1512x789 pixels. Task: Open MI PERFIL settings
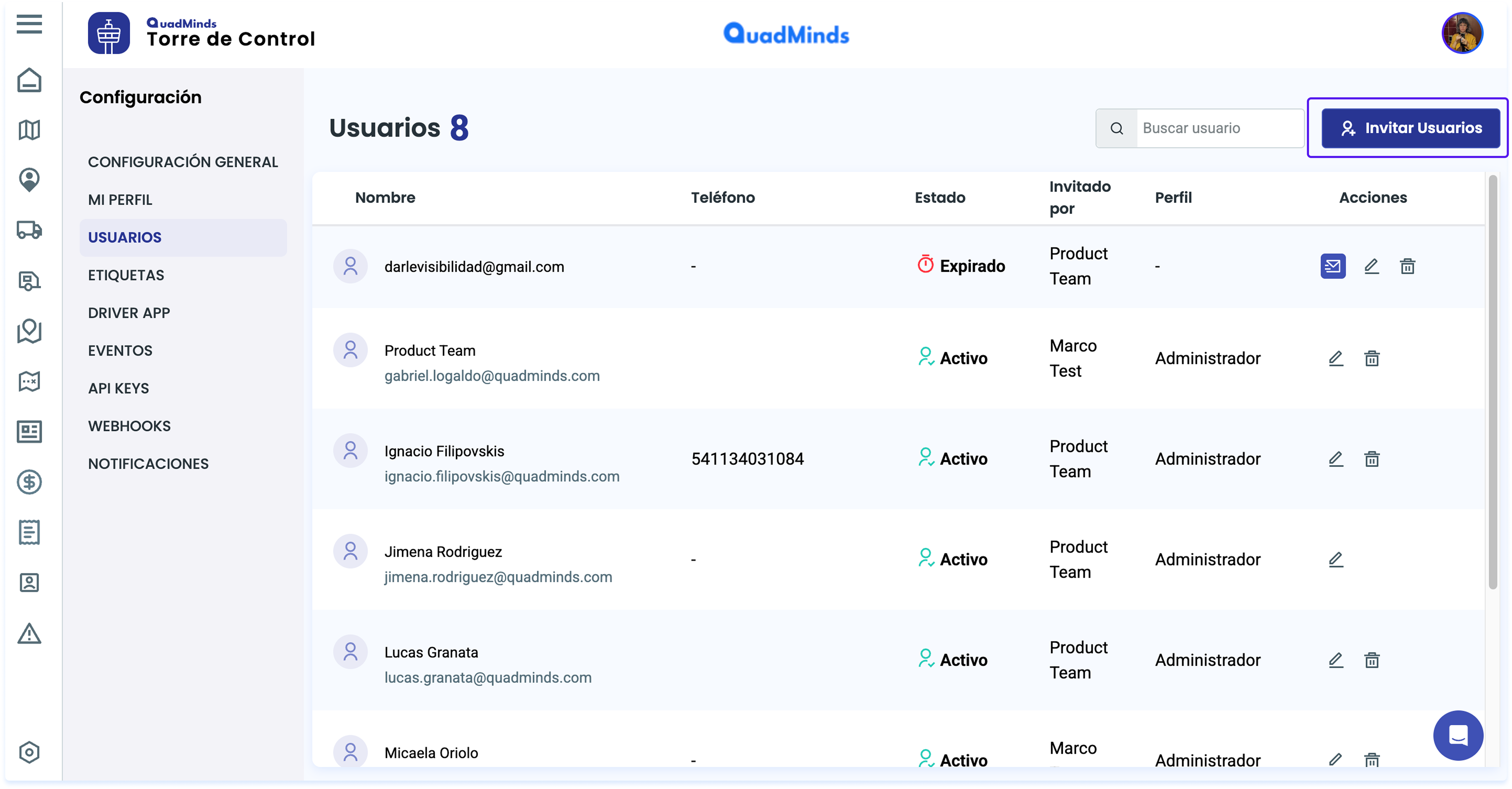click(x=120, y=200)
